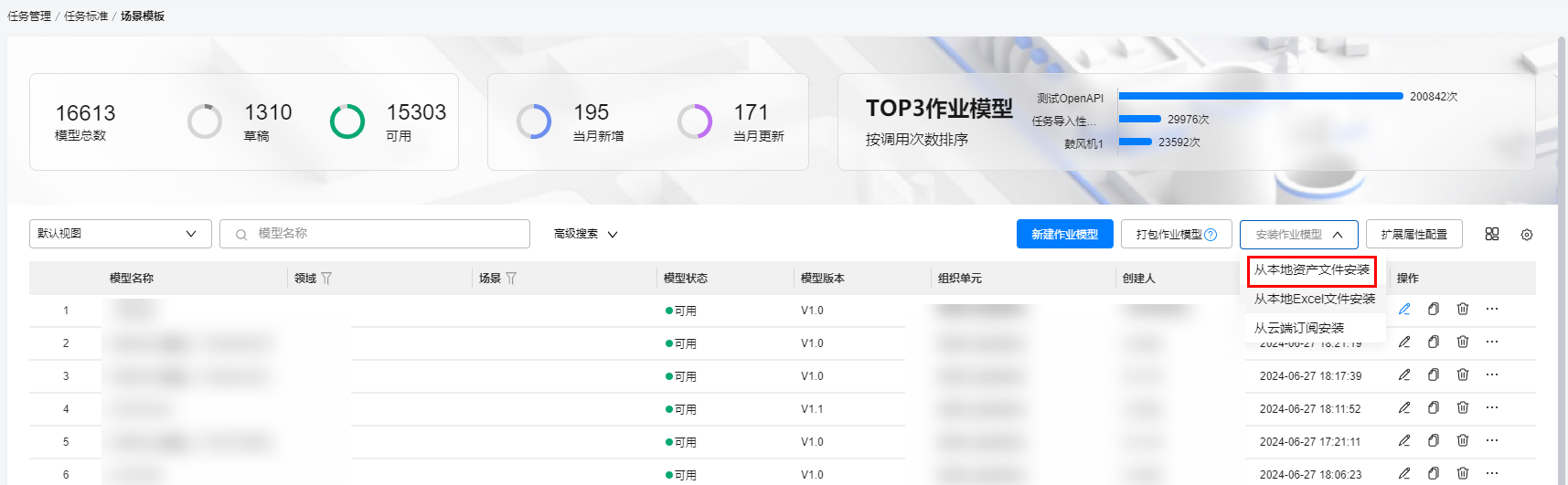
Task: Click the copy icon in row 1
Action: click(1434, 309)
